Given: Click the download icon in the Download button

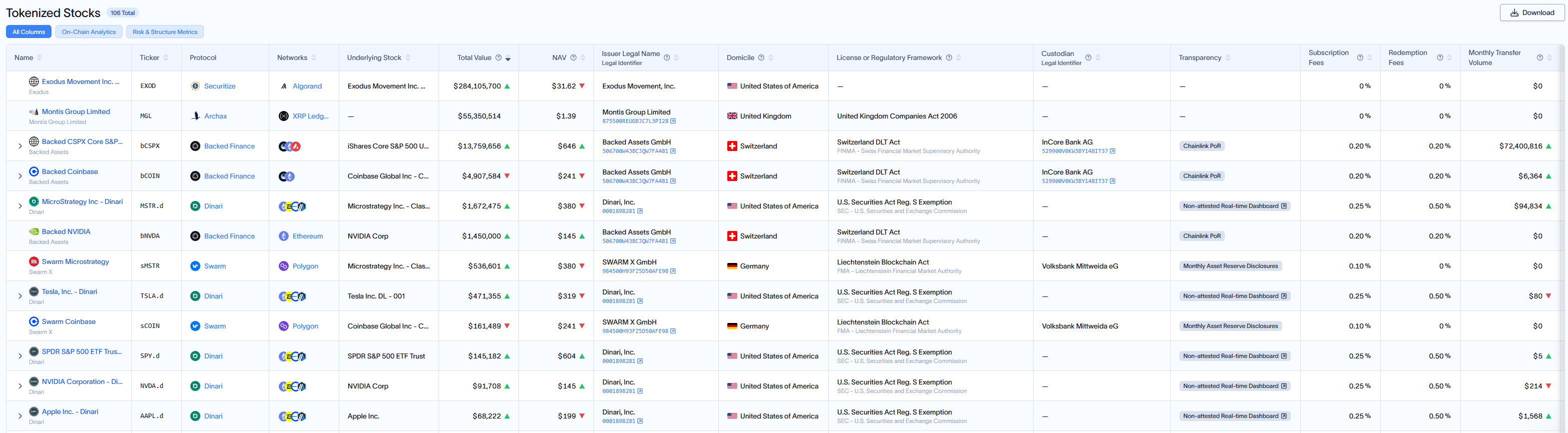Looking at the screenshot, I should click(1514, 13).
